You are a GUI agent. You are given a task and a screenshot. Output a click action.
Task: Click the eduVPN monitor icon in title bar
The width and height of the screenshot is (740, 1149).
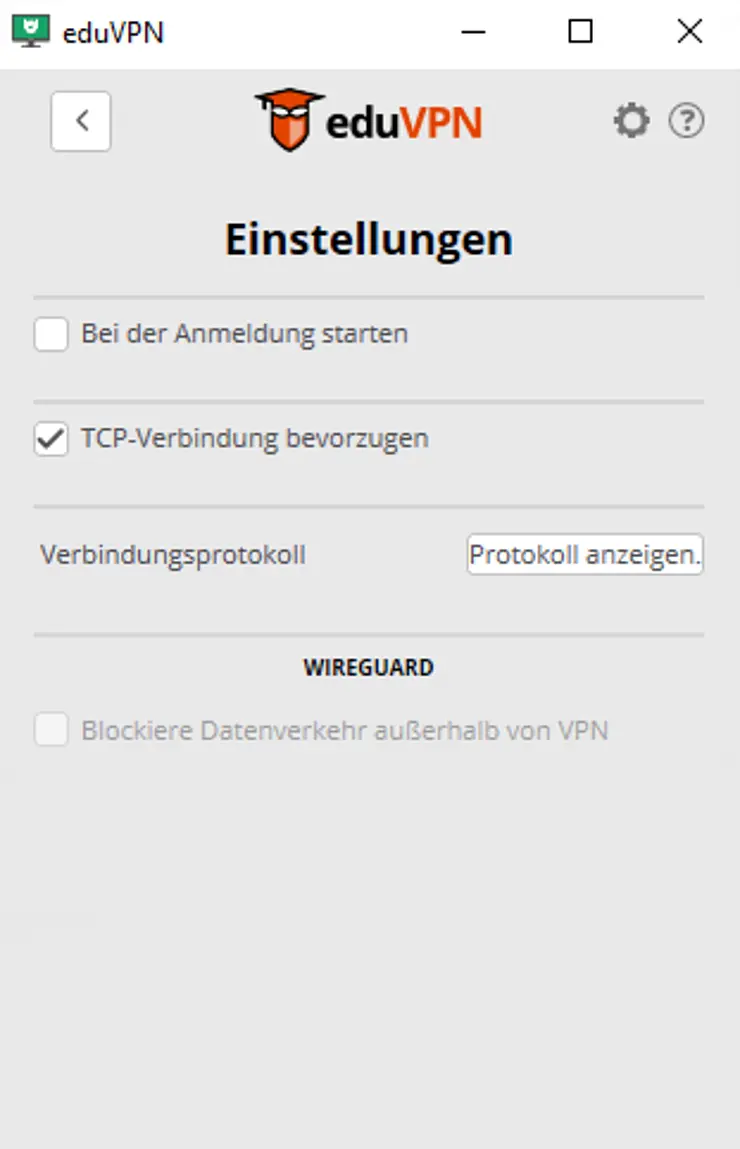30,32
